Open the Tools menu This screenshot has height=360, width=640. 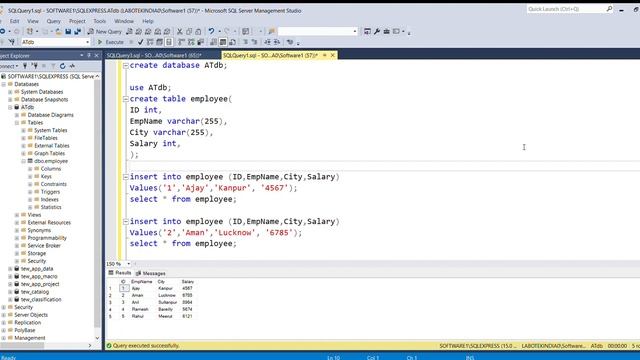pos(100,21)
